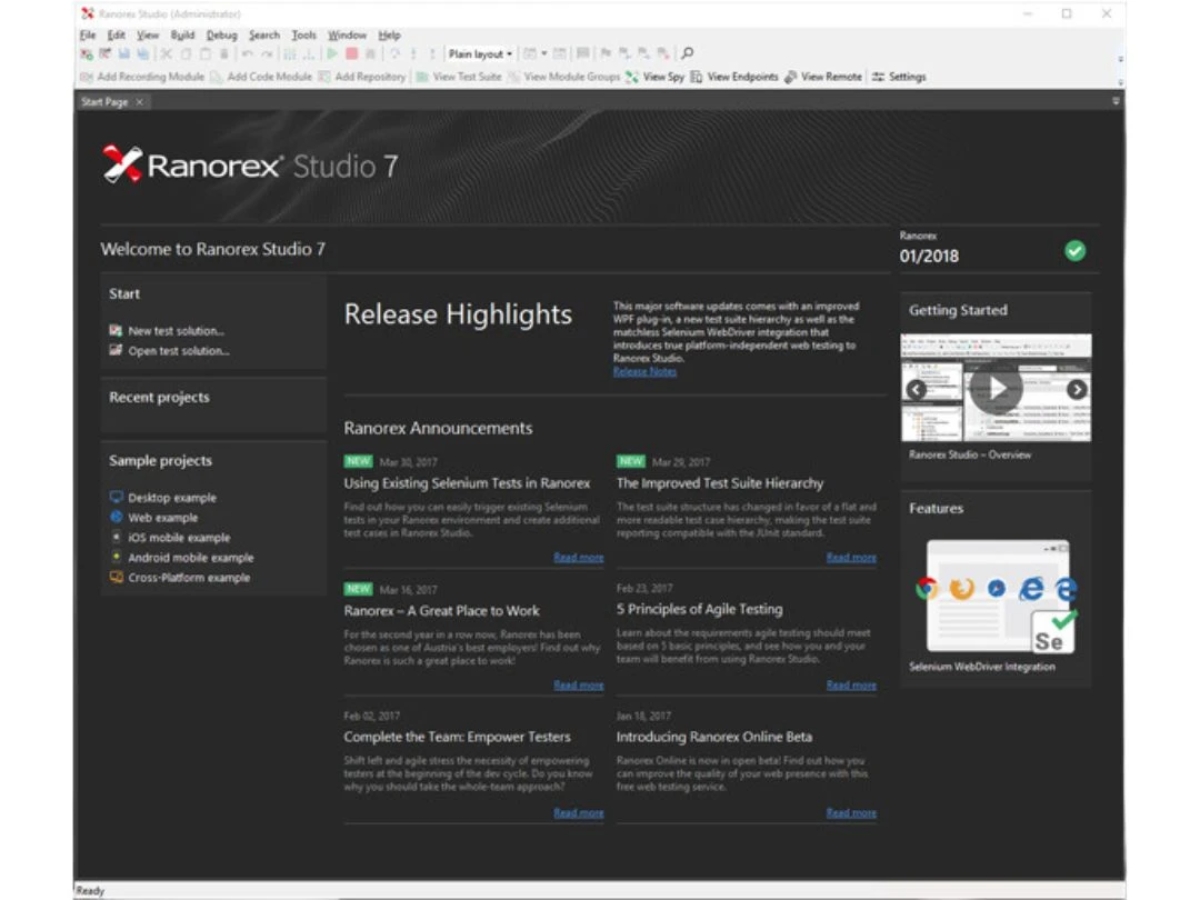
Task: Open the dropdown arrow right of Plain layout
Action: (543, 54)
